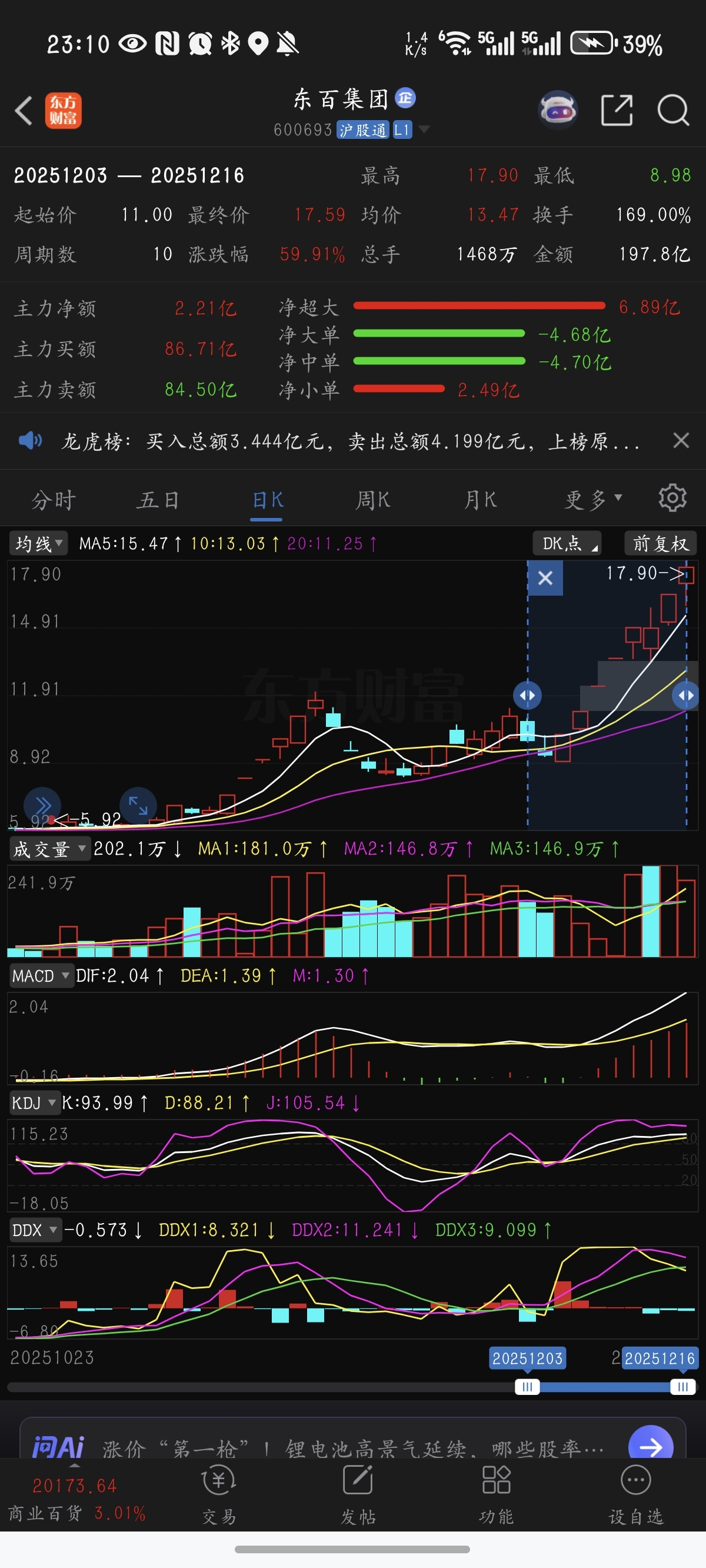Open the MACD indicator dropdown
This screenshot has height=1568, width=706.
click(x=41, y=976)
